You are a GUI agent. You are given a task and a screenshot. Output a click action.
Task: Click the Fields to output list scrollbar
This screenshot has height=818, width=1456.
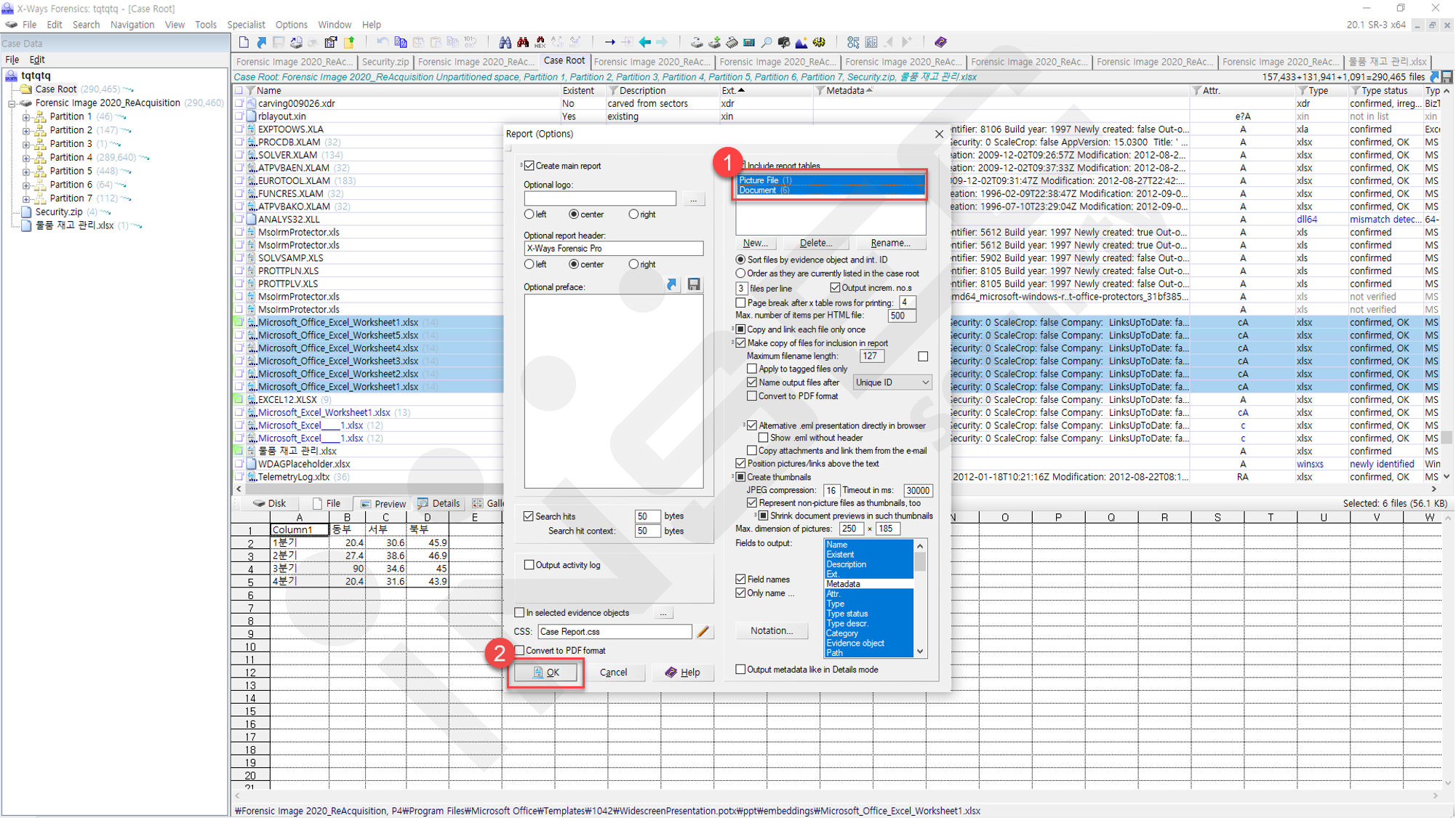pos(920,598)
